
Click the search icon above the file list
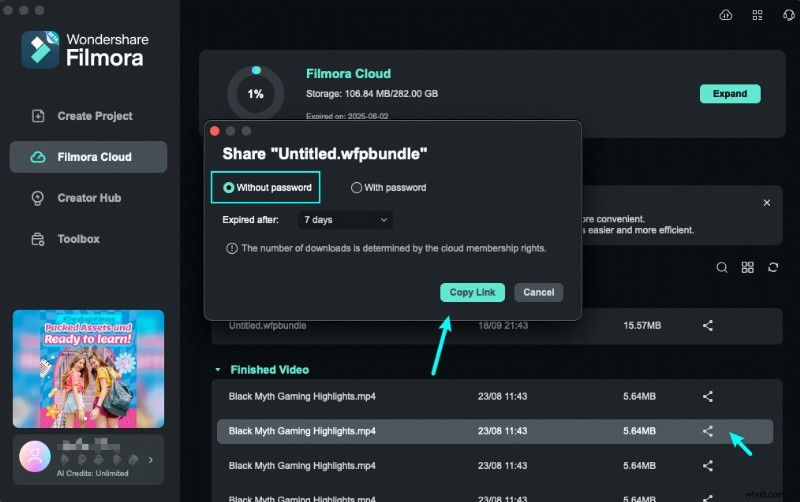[722, 268]
